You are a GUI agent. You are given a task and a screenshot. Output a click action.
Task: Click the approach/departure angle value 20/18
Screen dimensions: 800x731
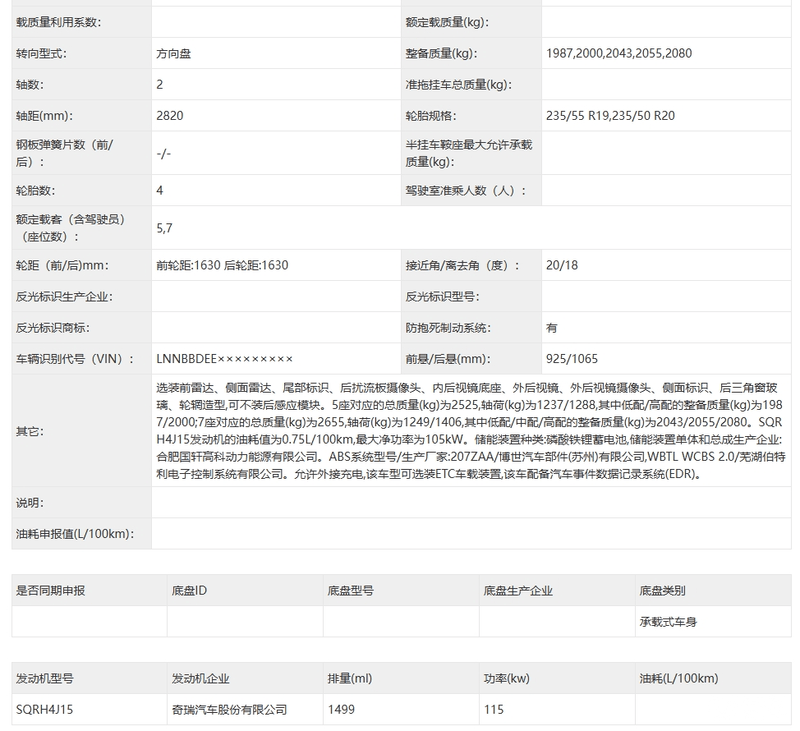562,266
